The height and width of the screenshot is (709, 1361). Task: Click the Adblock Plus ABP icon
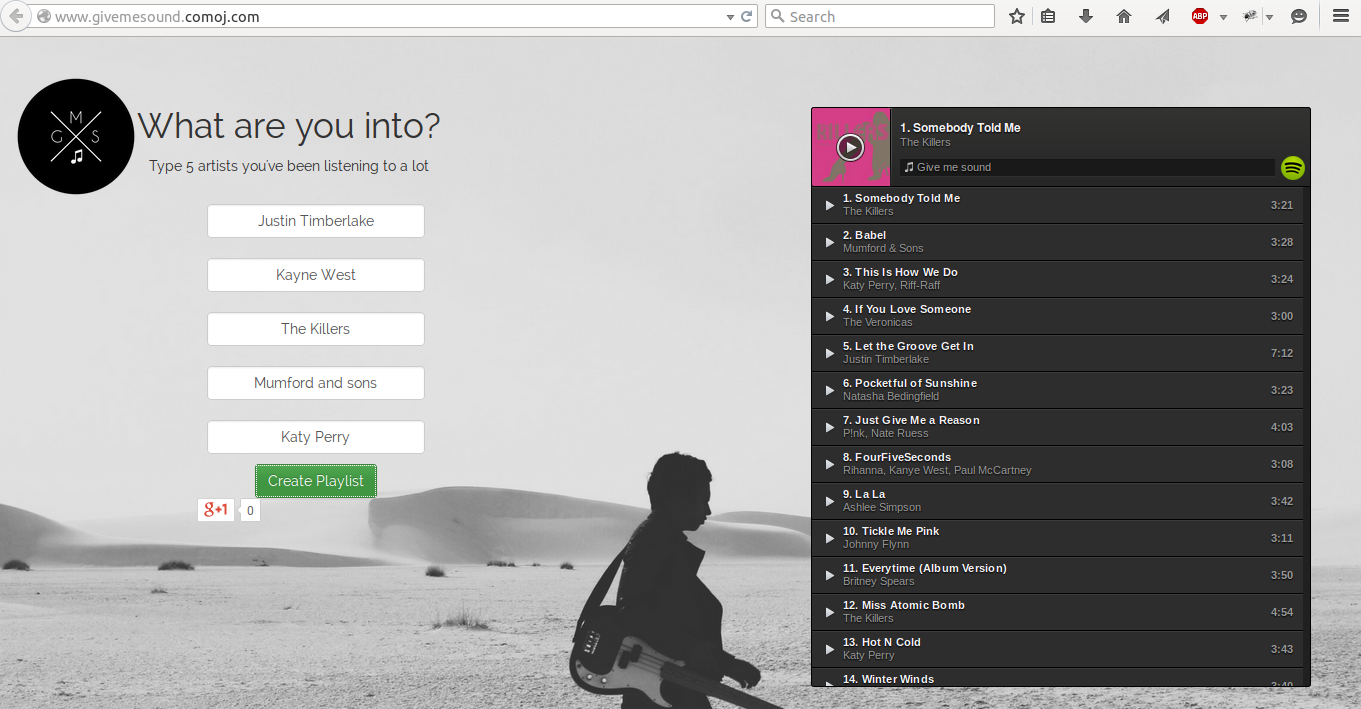pos(1200,16)
